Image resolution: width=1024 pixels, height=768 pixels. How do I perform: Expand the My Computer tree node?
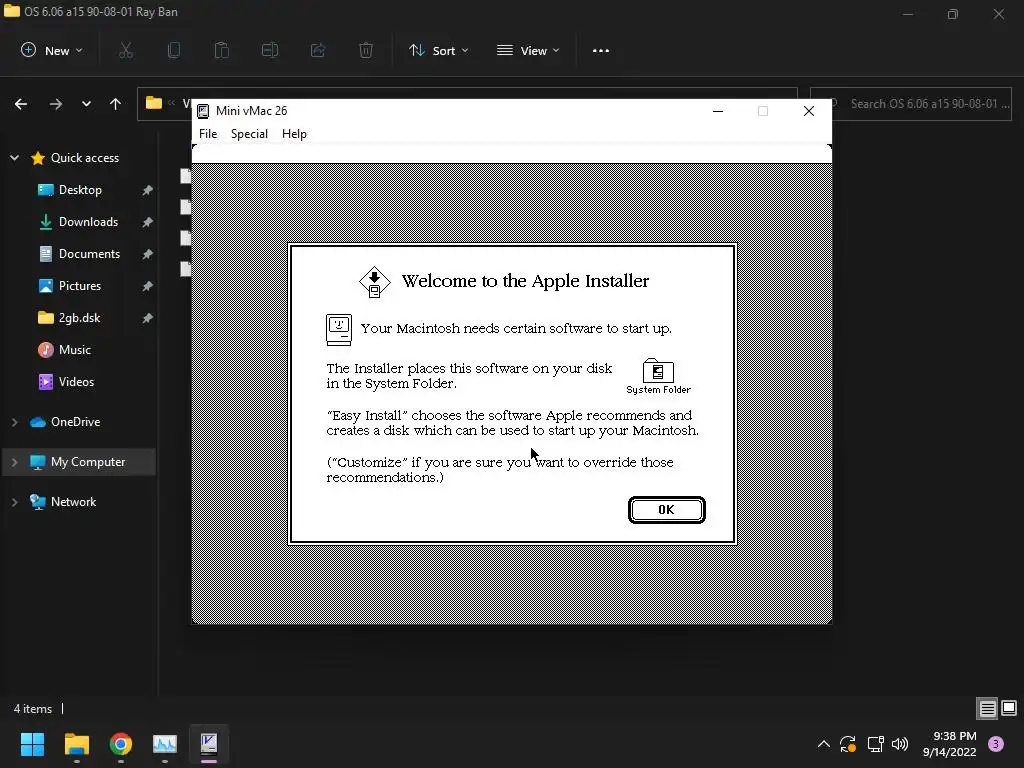pyautogui.click(x=14, y=462)
